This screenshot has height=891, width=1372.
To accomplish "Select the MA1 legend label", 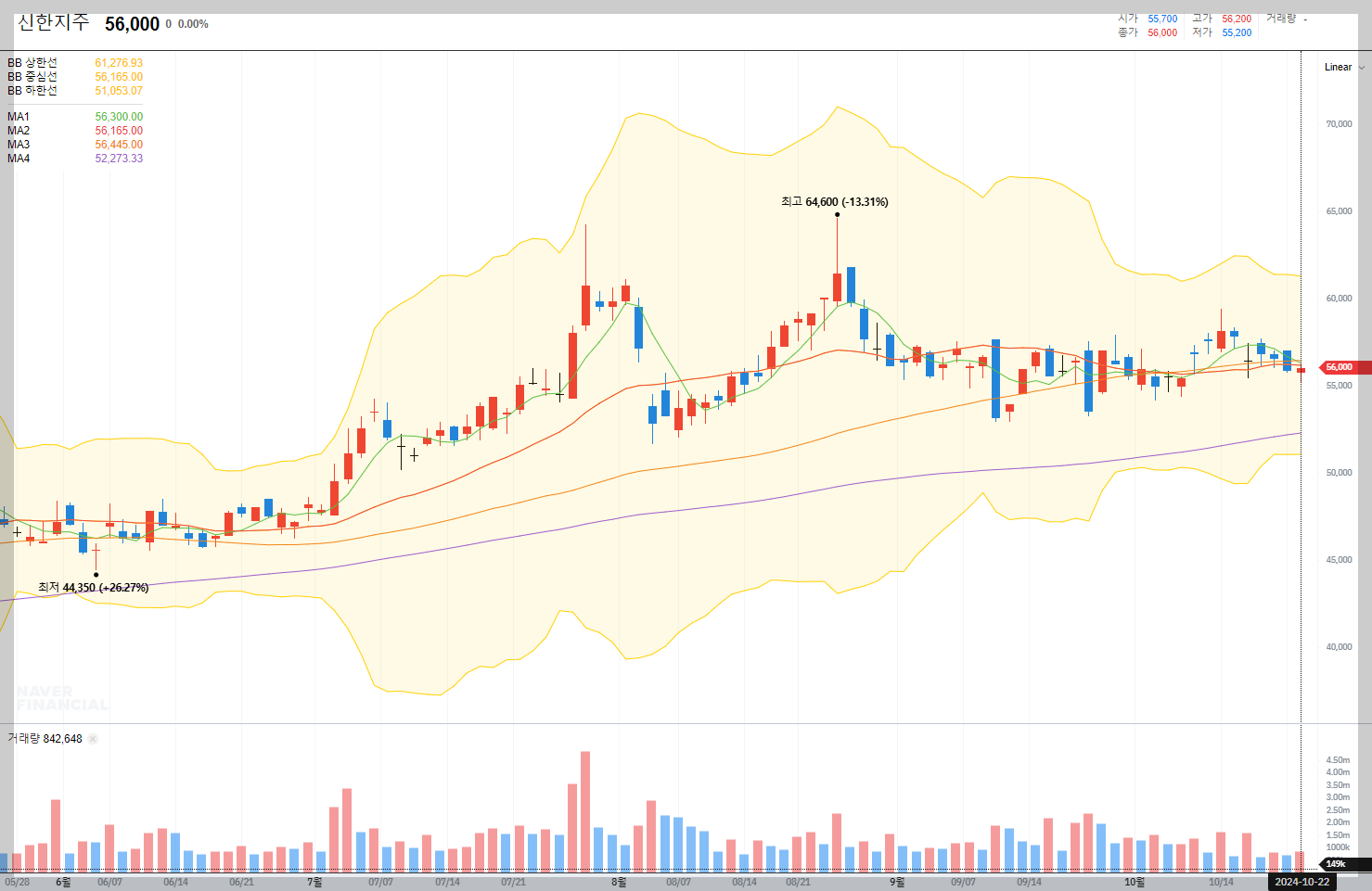I will click(x=19, y=117).
